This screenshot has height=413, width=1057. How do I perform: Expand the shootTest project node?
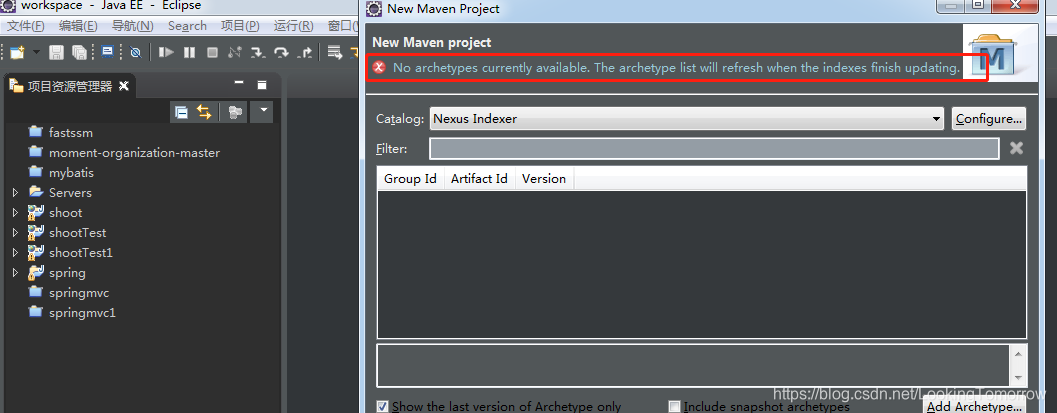tap(16, 233)
